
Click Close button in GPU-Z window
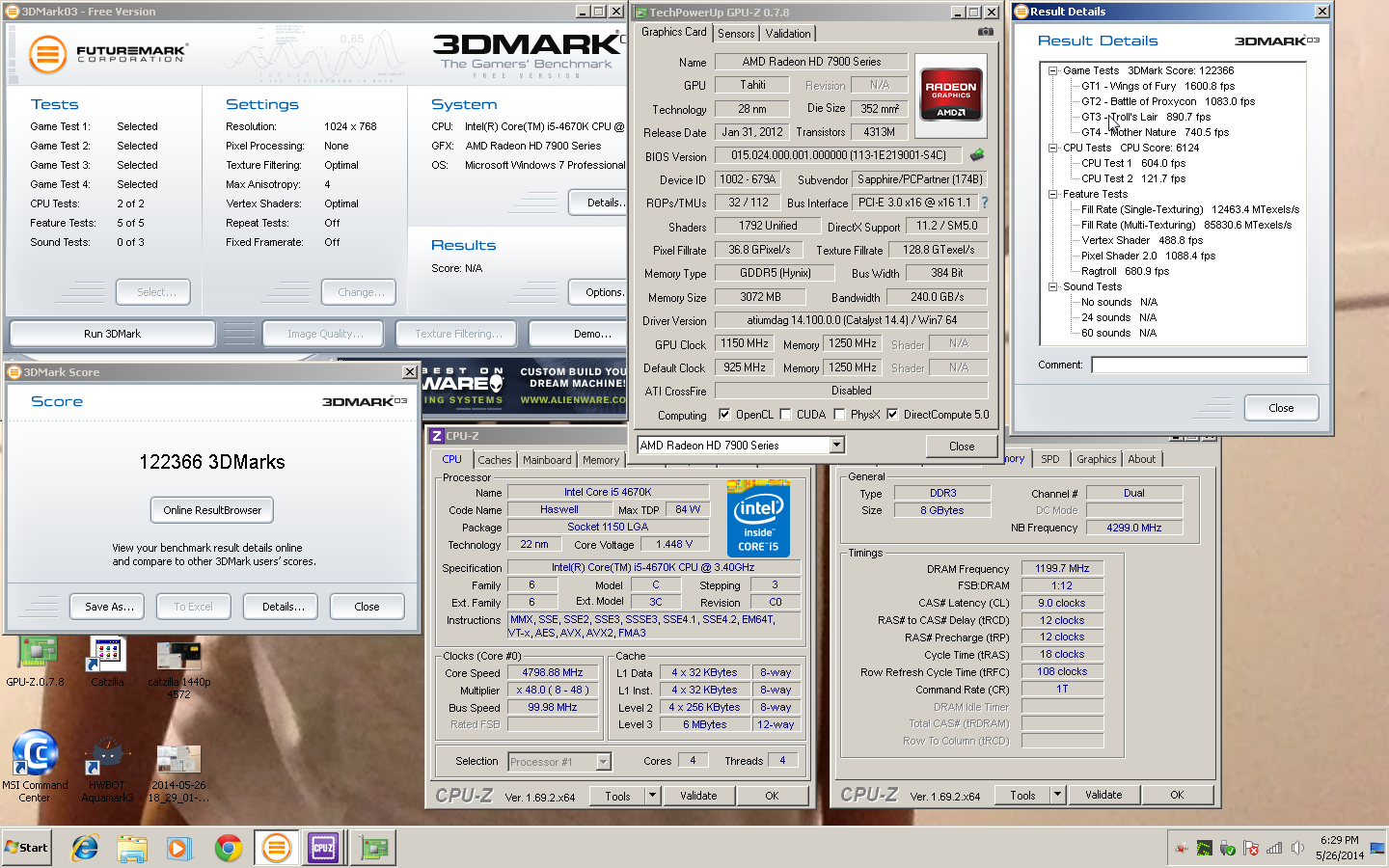coord(962,446)
